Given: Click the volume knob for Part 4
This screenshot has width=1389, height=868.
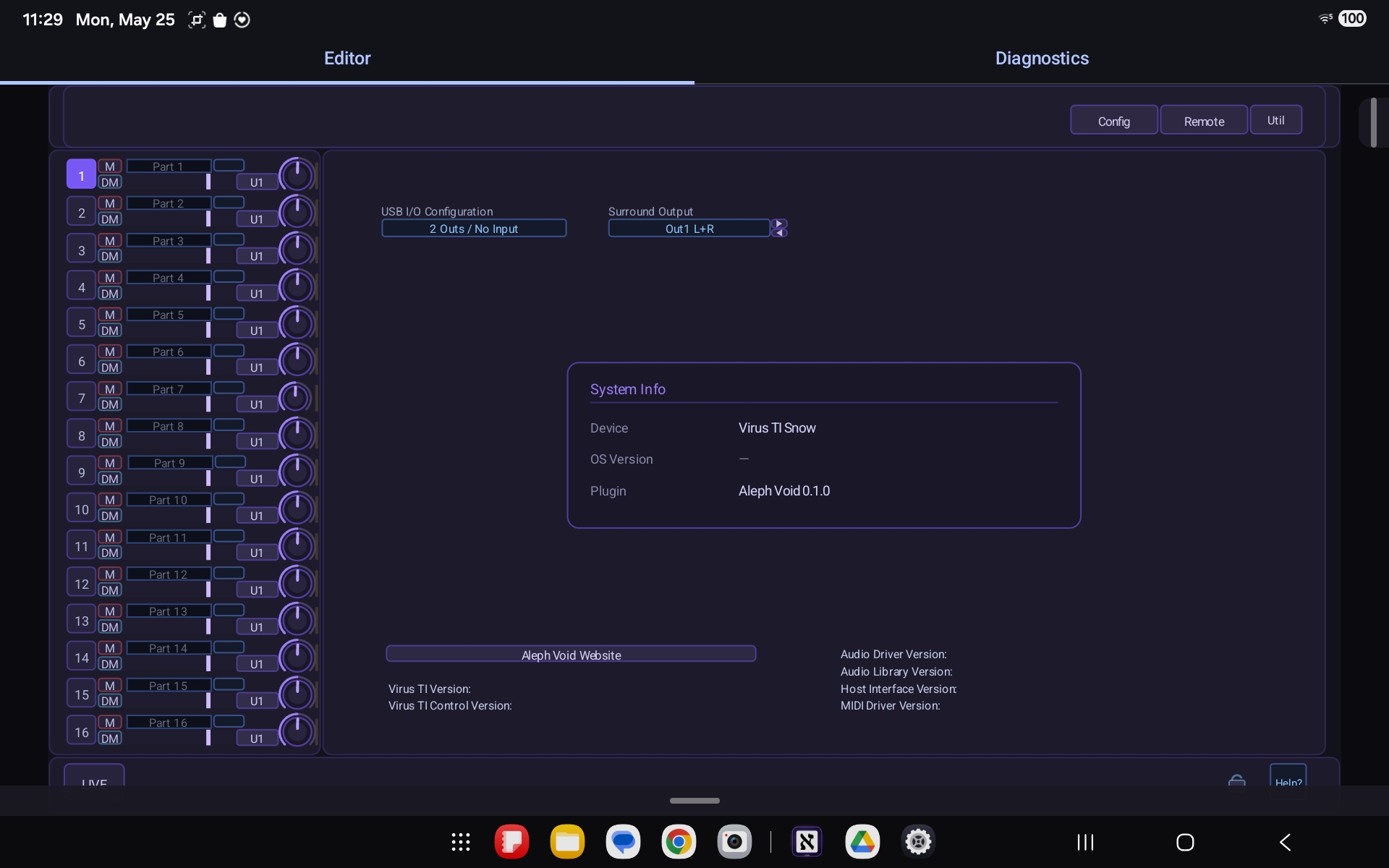Looking at the screenshot, I should (297, 286).
